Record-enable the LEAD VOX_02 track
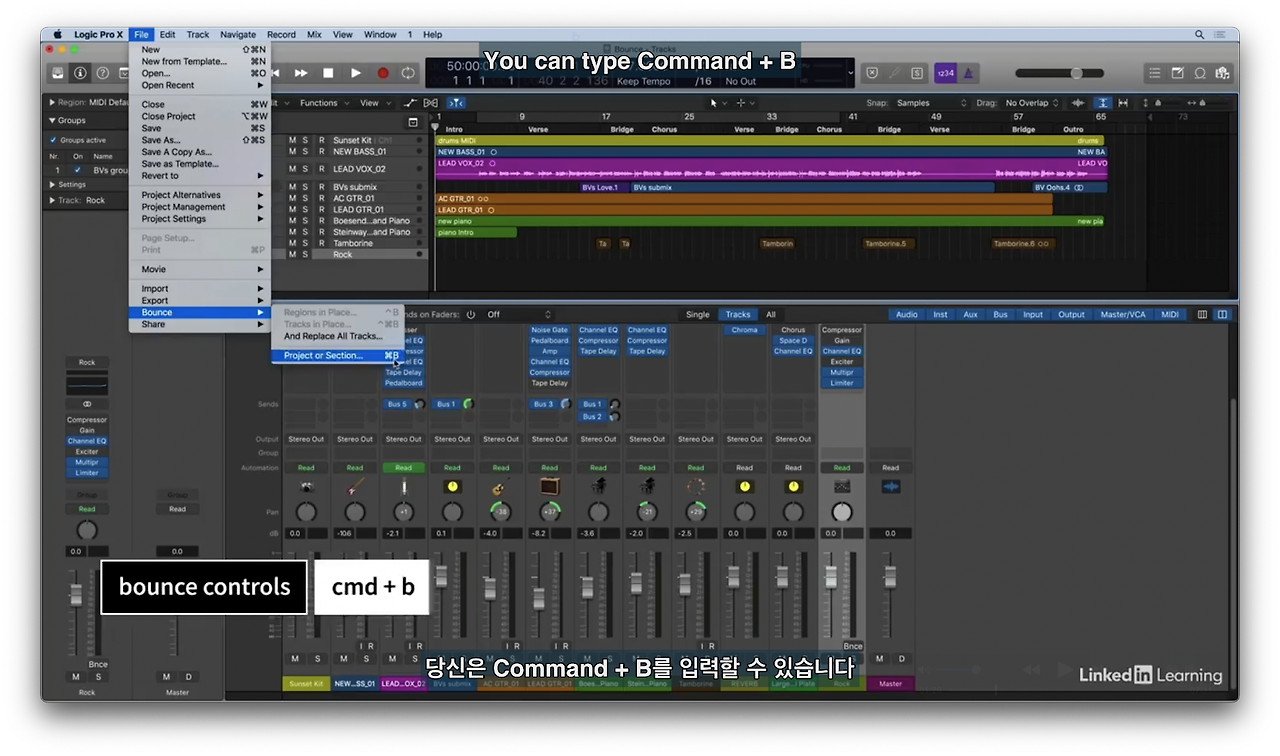This screenshot has width=1280, height=756. tap(321, 169)
